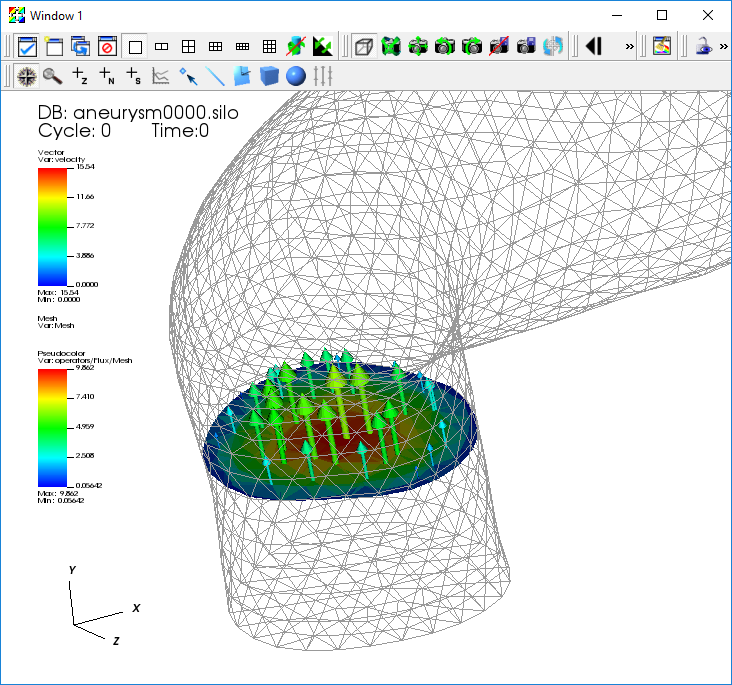
Task: Step animation back one frame
Action: click(x=594, y=47)
